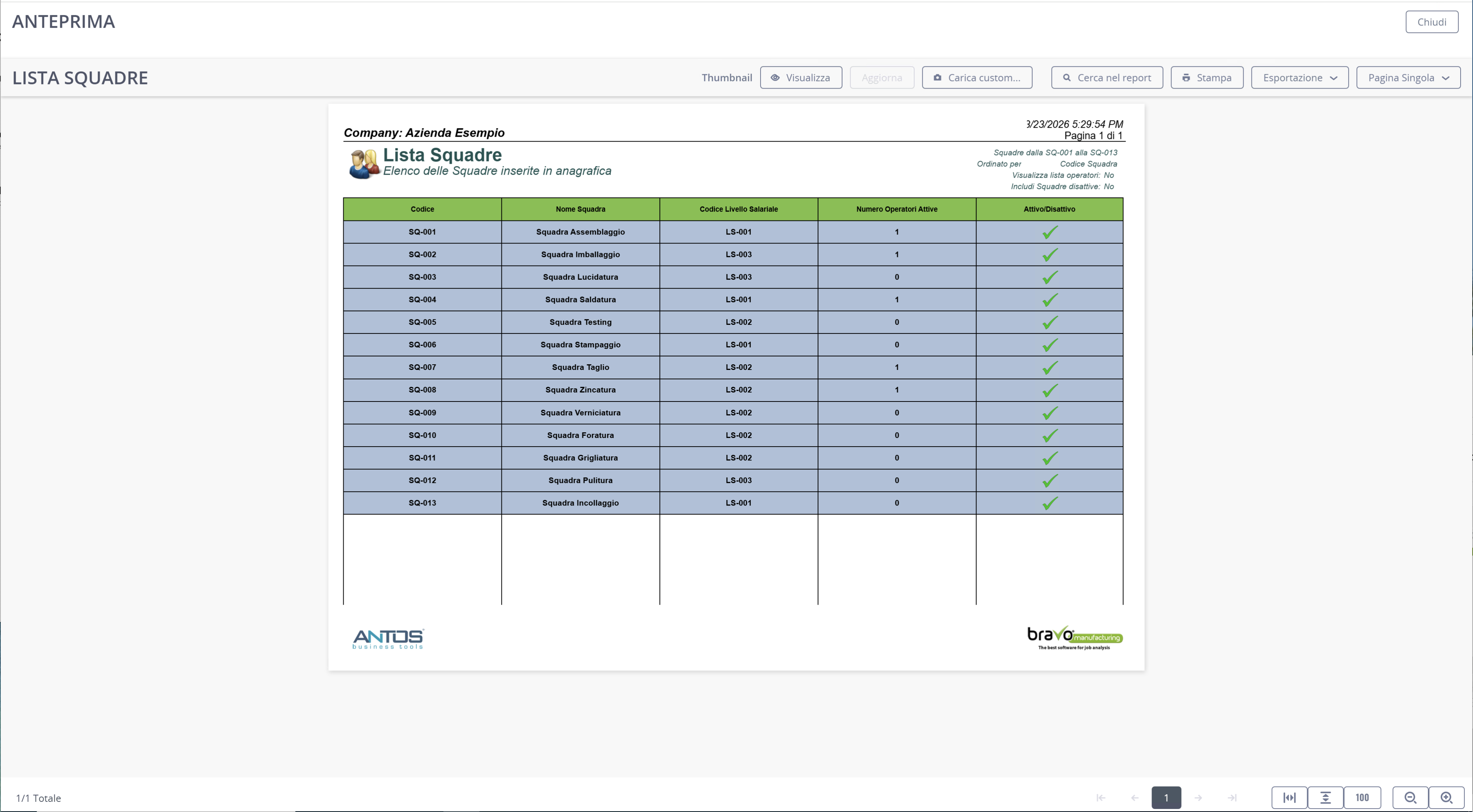The width and height of the screenshot is (1473, 812).
Task: Fit page to height icon
Action: (x=1325, y=798)
